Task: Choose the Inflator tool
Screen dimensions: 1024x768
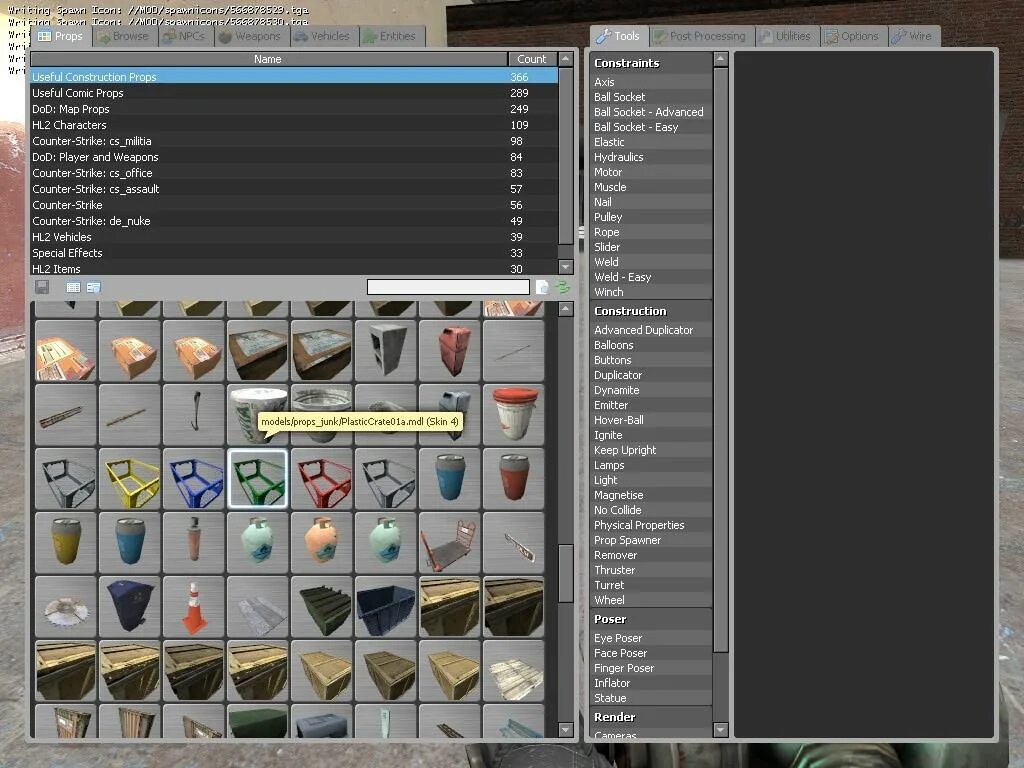Action: [650, 683]
